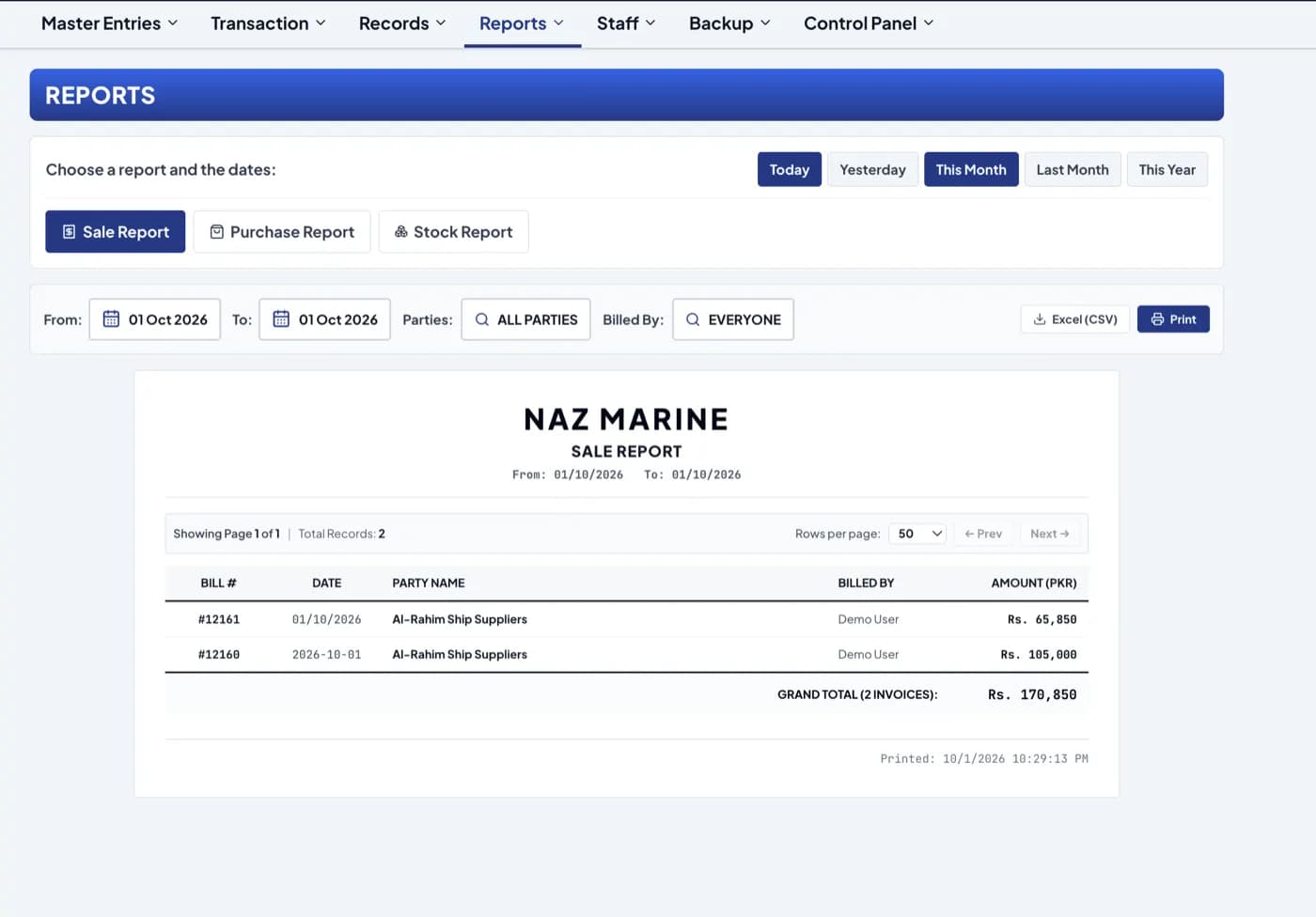Select the This Month date filter
The height and width of the screenshot is (917, 1316).
[x=971, y=169]
